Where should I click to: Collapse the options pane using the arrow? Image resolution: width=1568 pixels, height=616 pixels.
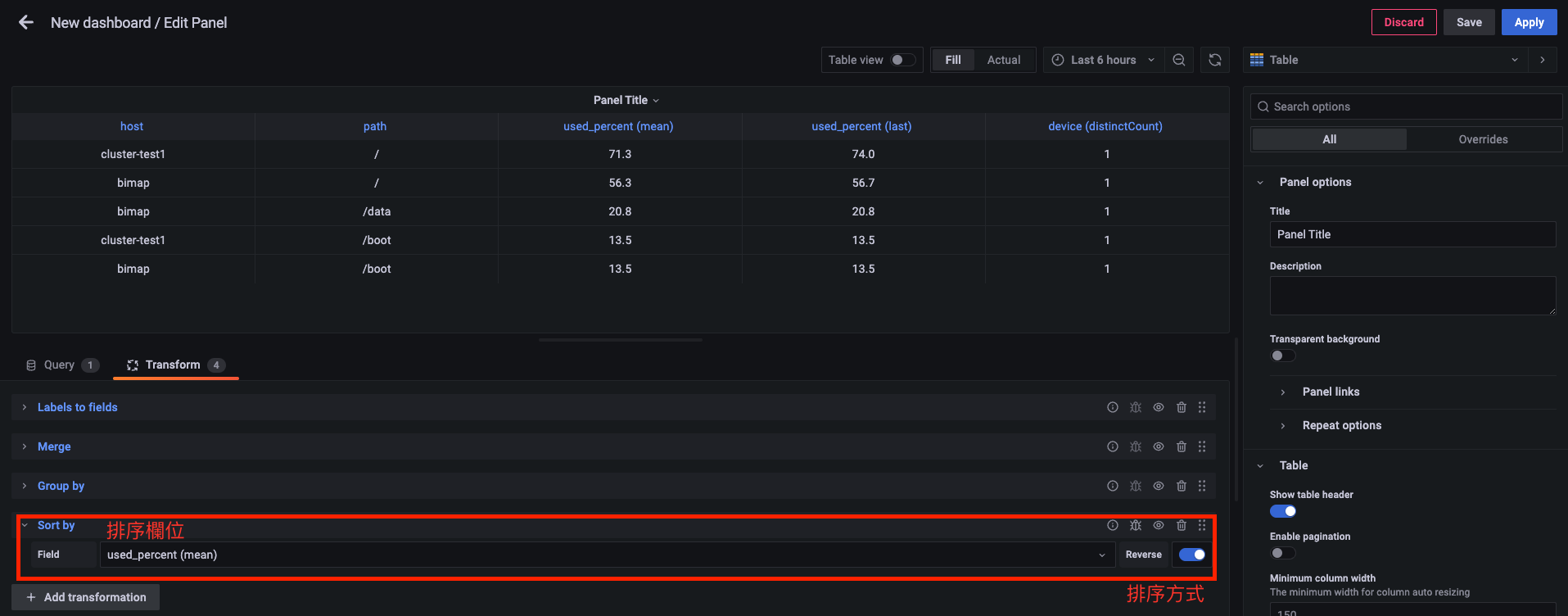pos(1543,60)
